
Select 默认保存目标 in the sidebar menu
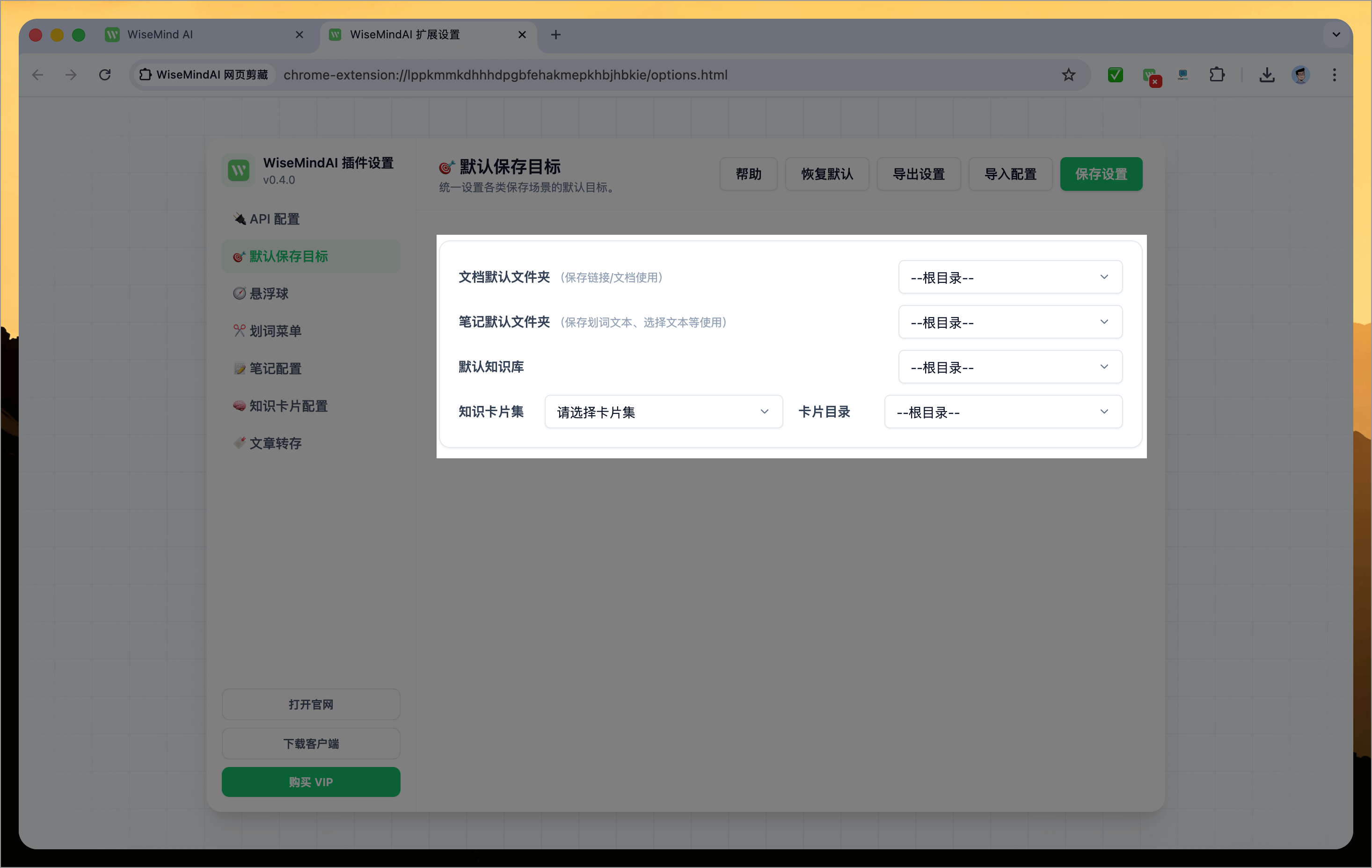pyautogui.click(x=311, y=256)
